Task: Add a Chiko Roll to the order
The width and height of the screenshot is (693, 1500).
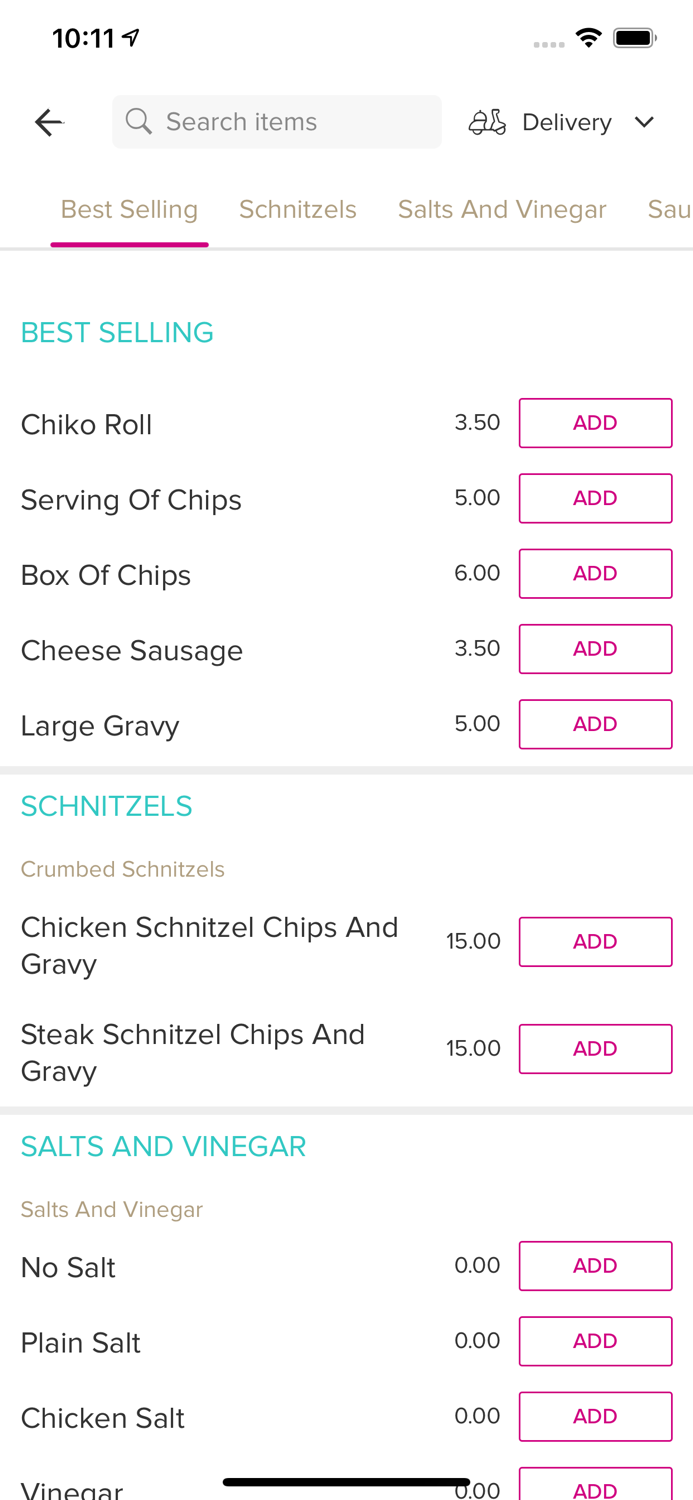Action: [595, 422]
